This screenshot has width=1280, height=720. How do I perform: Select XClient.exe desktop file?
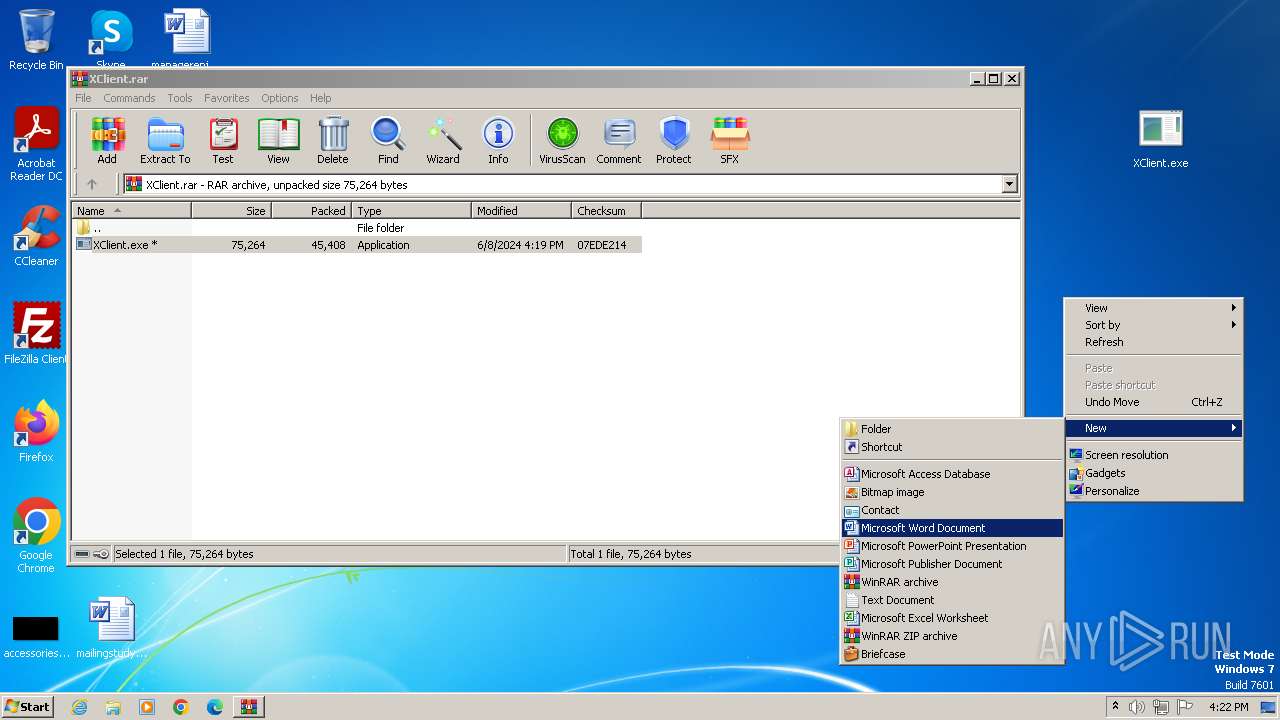pos(1161,139)
